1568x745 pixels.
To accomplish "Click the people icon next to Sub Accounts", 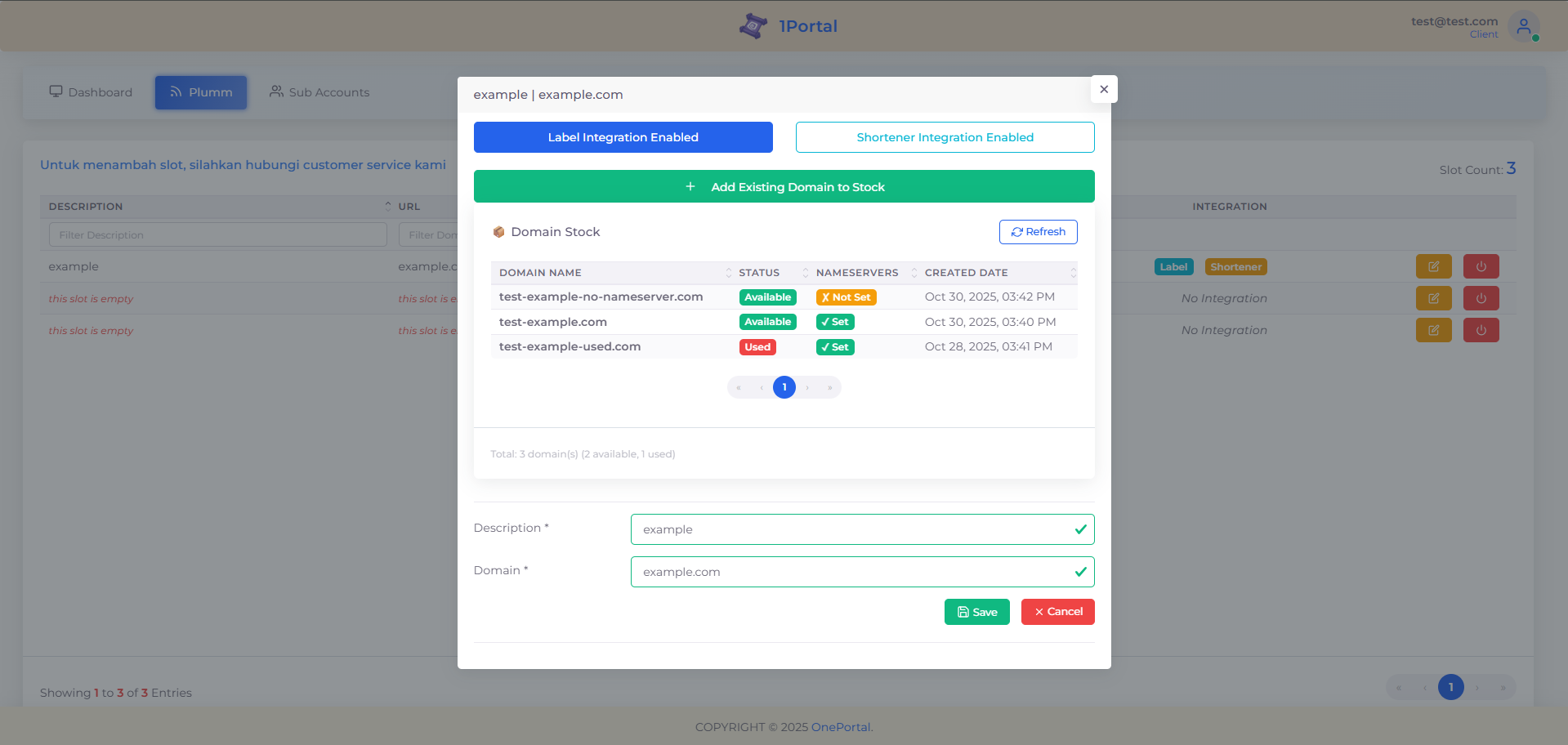I will tap(275, 91).
